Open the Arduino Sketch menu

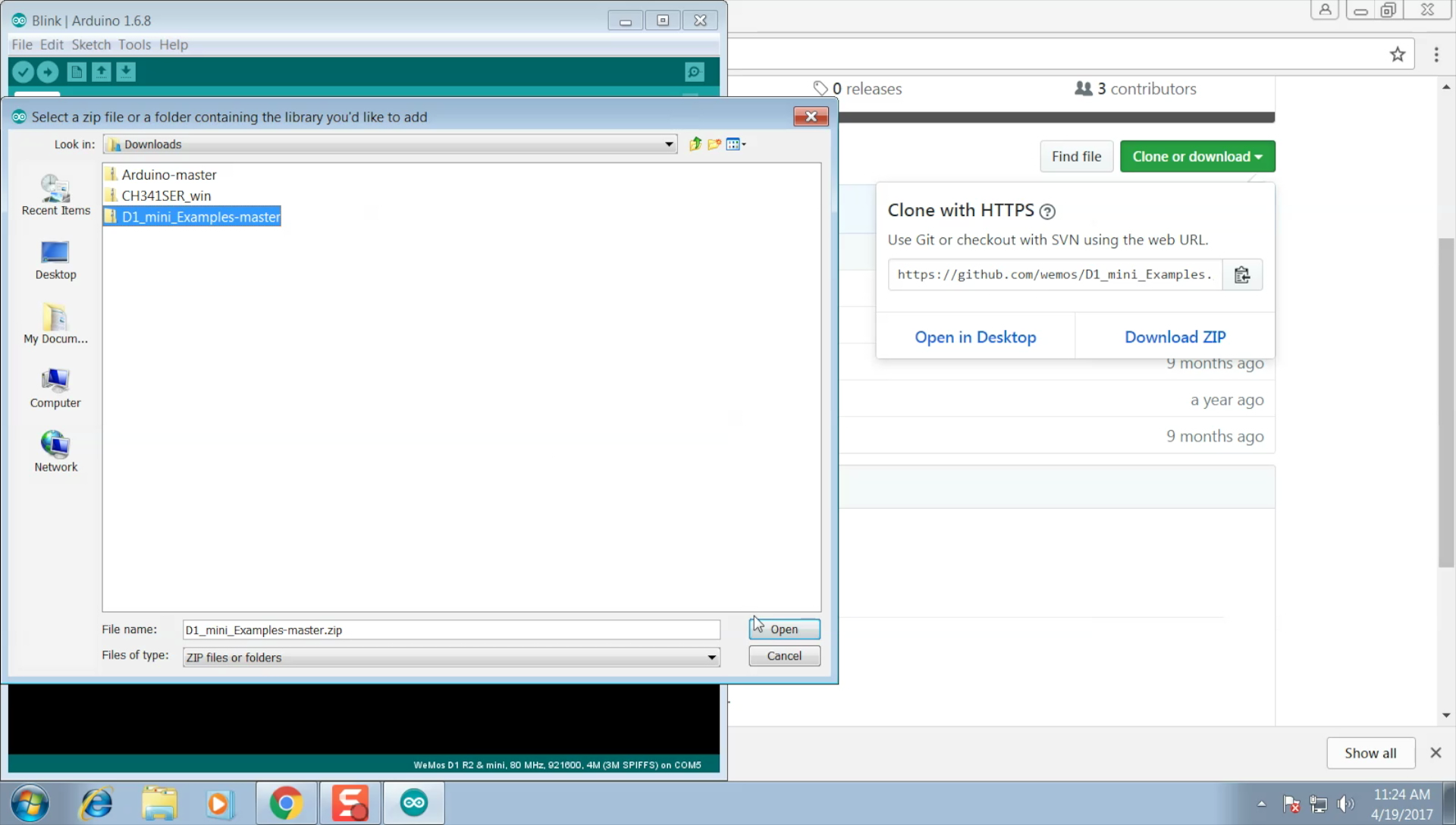tap(91, 45)
